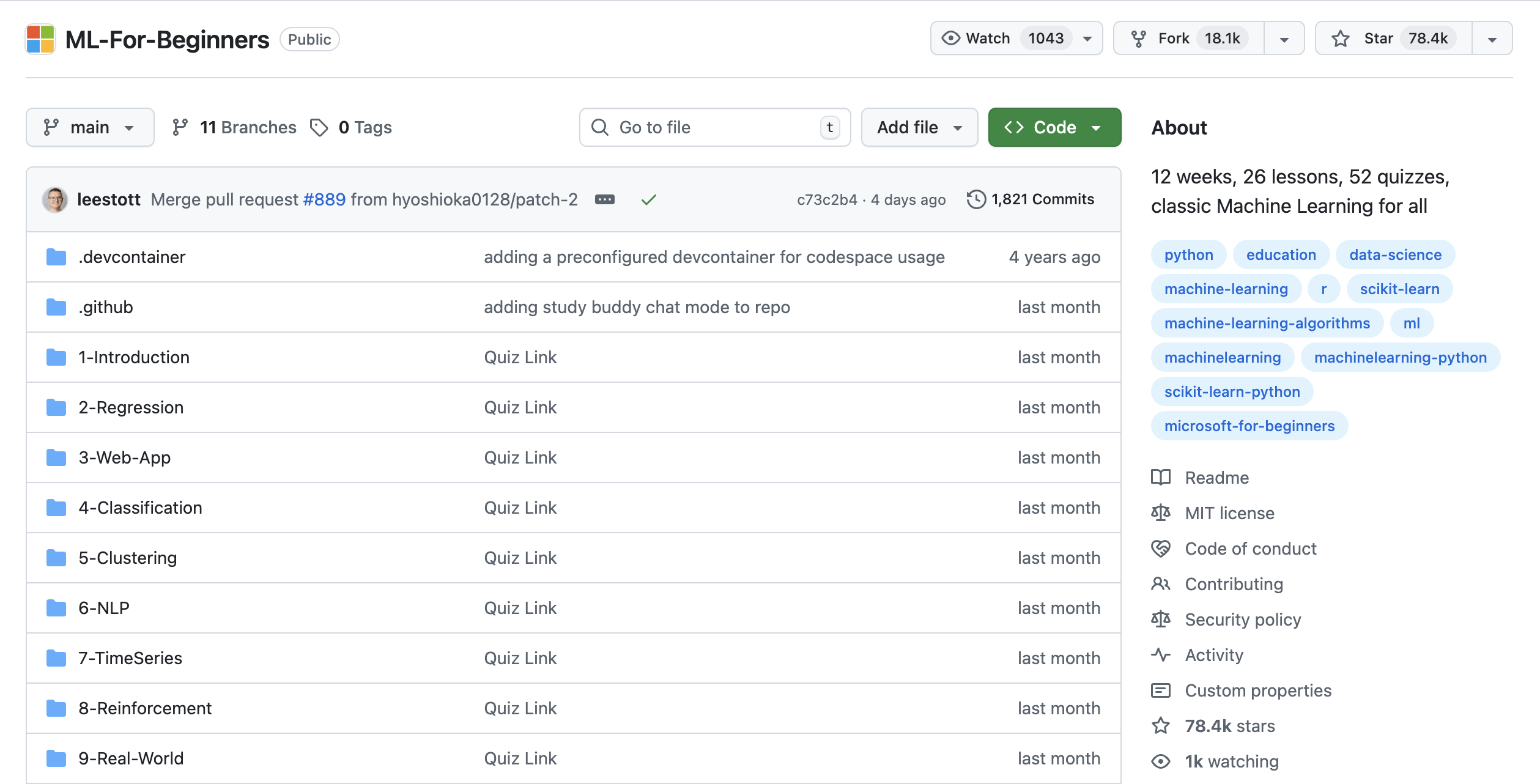Click the commit history clock icon
1540x784 pixels.
pos(975,199)
